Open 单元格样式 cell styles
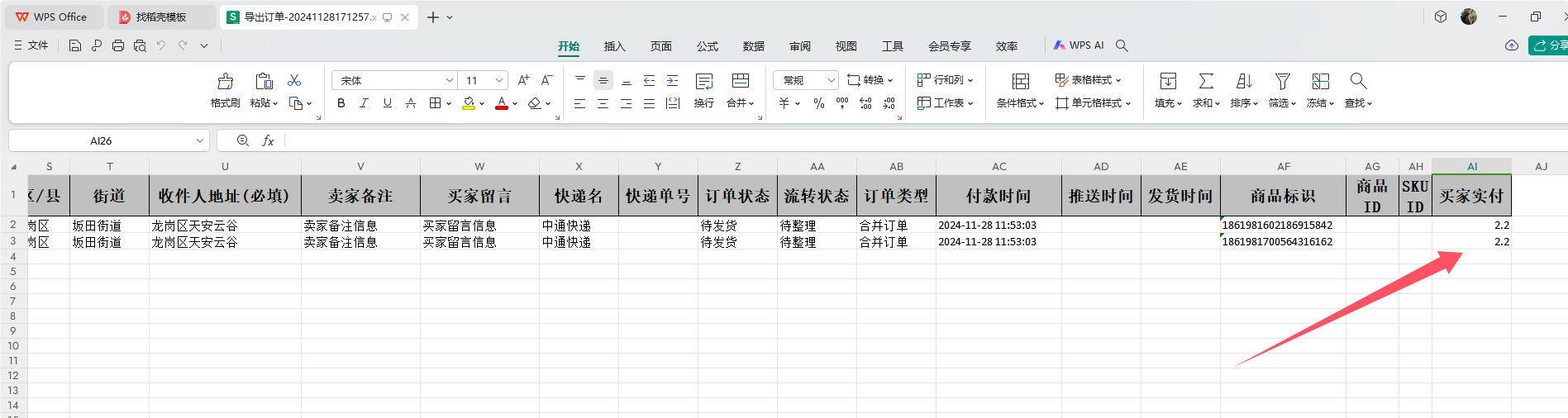 (x=1093, y=103)
